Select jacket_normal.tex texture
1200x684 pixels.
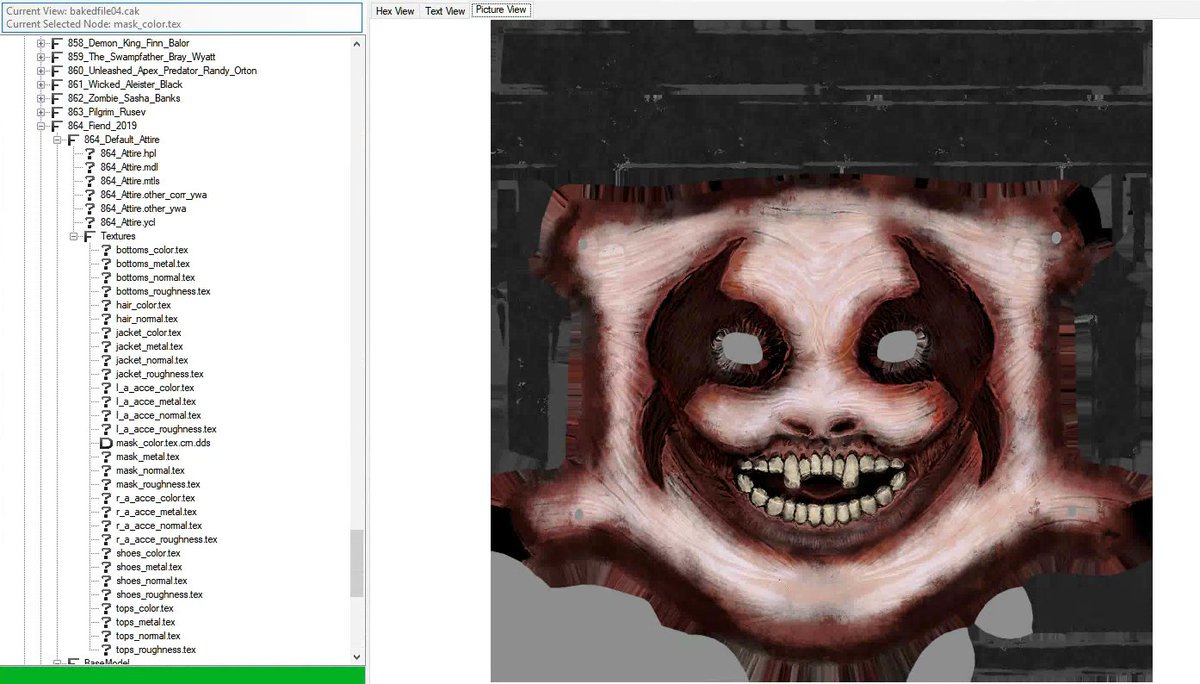click(x=152, y=360)
